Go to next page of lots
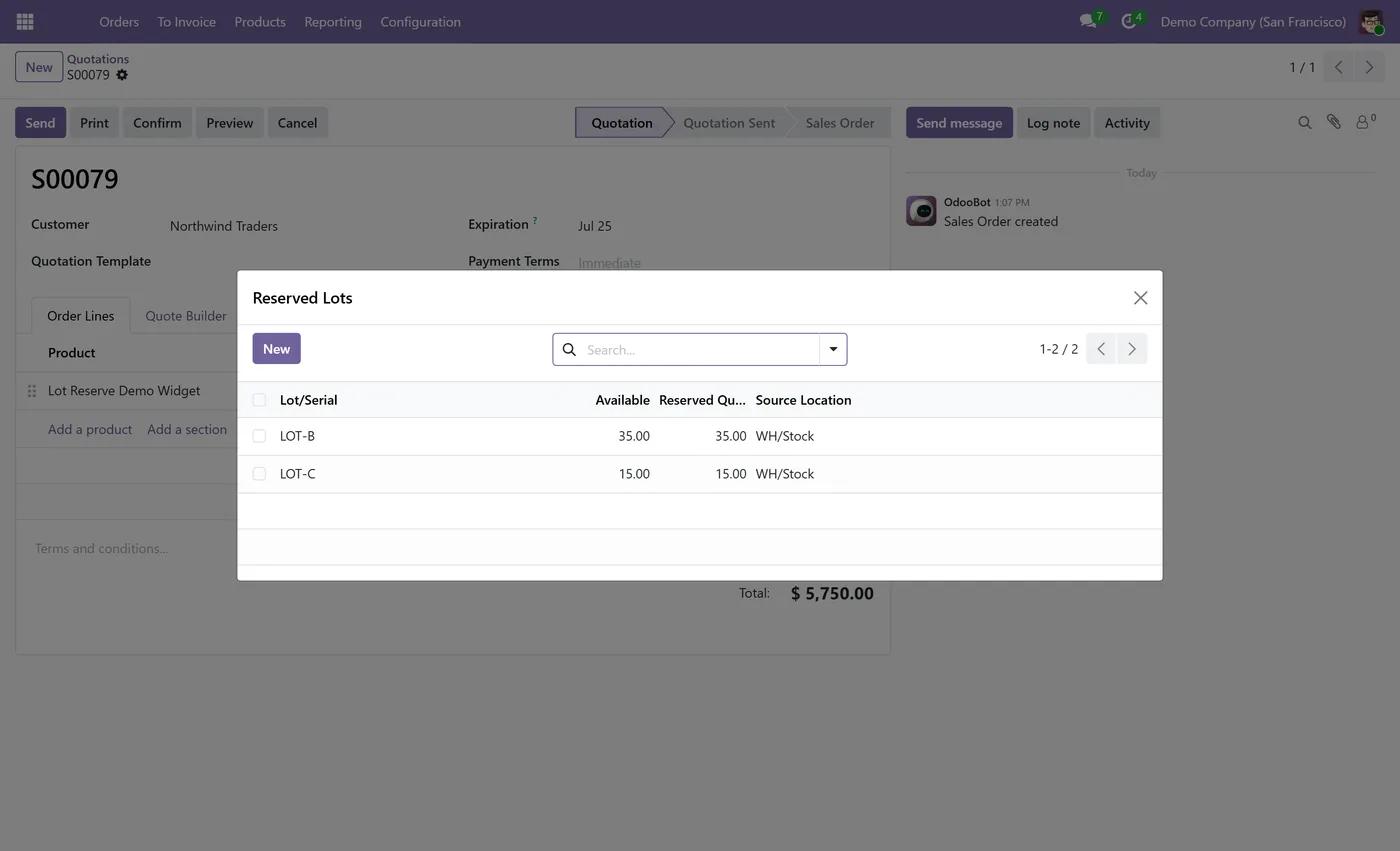This screenshot has width=1400, height=851. coord(1132,349)
